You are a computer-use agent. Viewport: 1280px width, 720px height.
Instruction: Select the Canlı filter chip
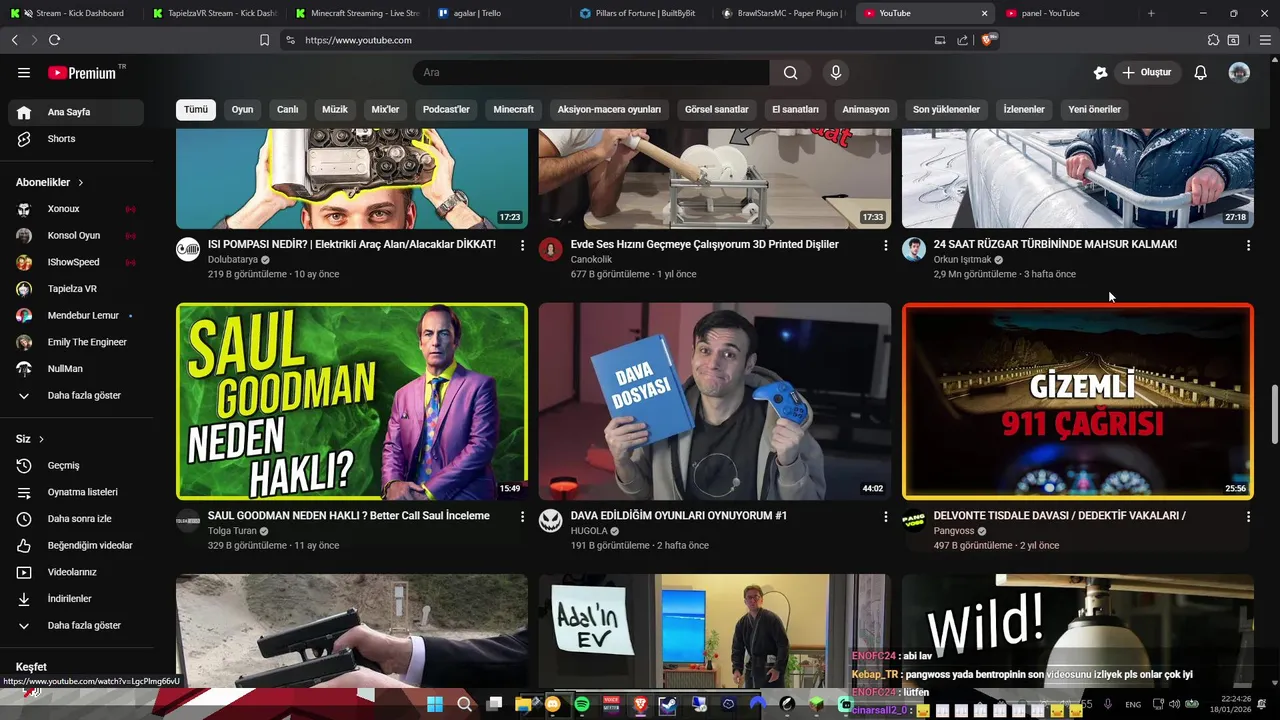pyautogui.click(x=288, y=109)
